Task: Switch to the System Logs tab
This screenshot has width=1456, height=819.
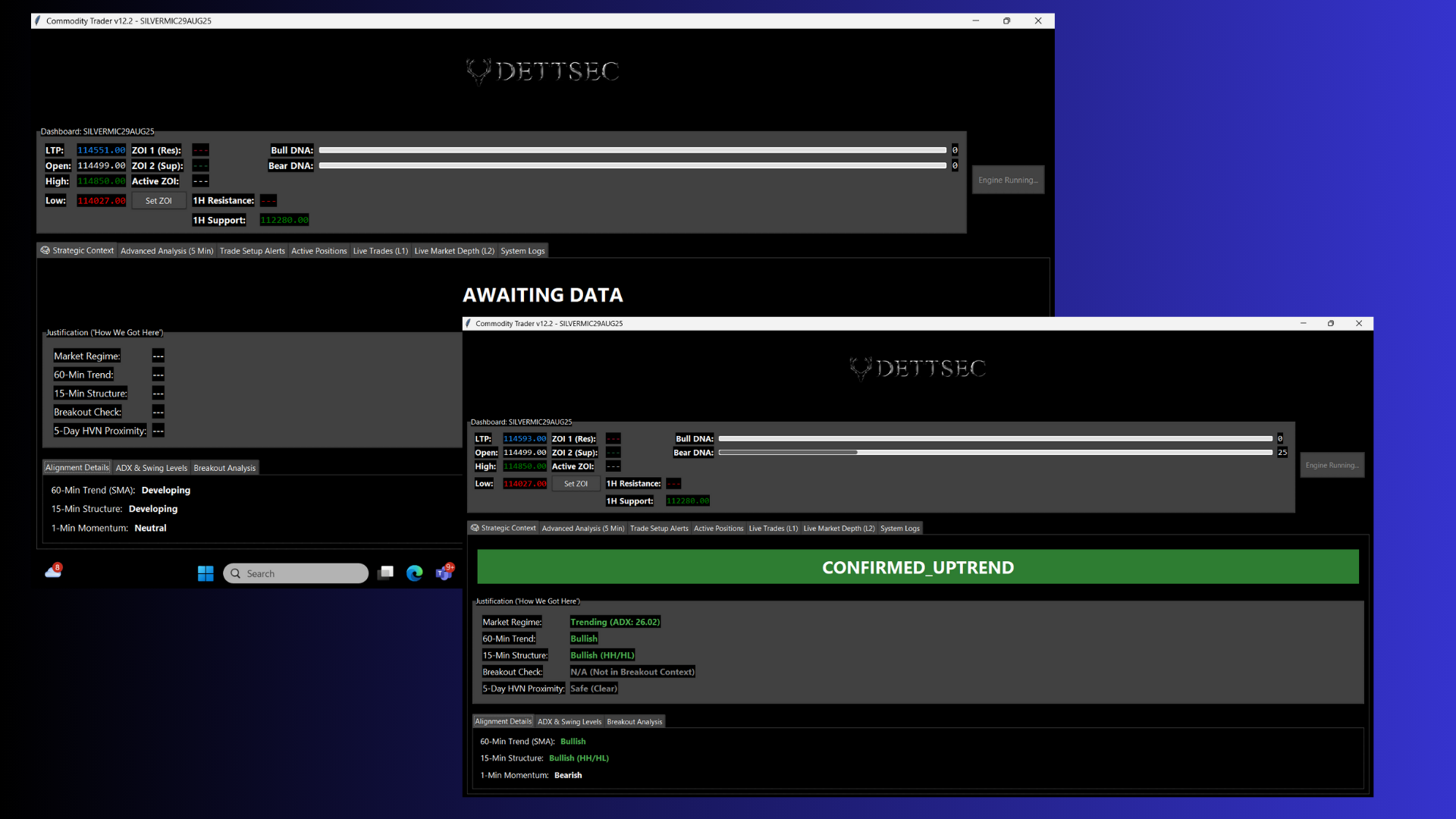Action: click(x=899, y=528)
